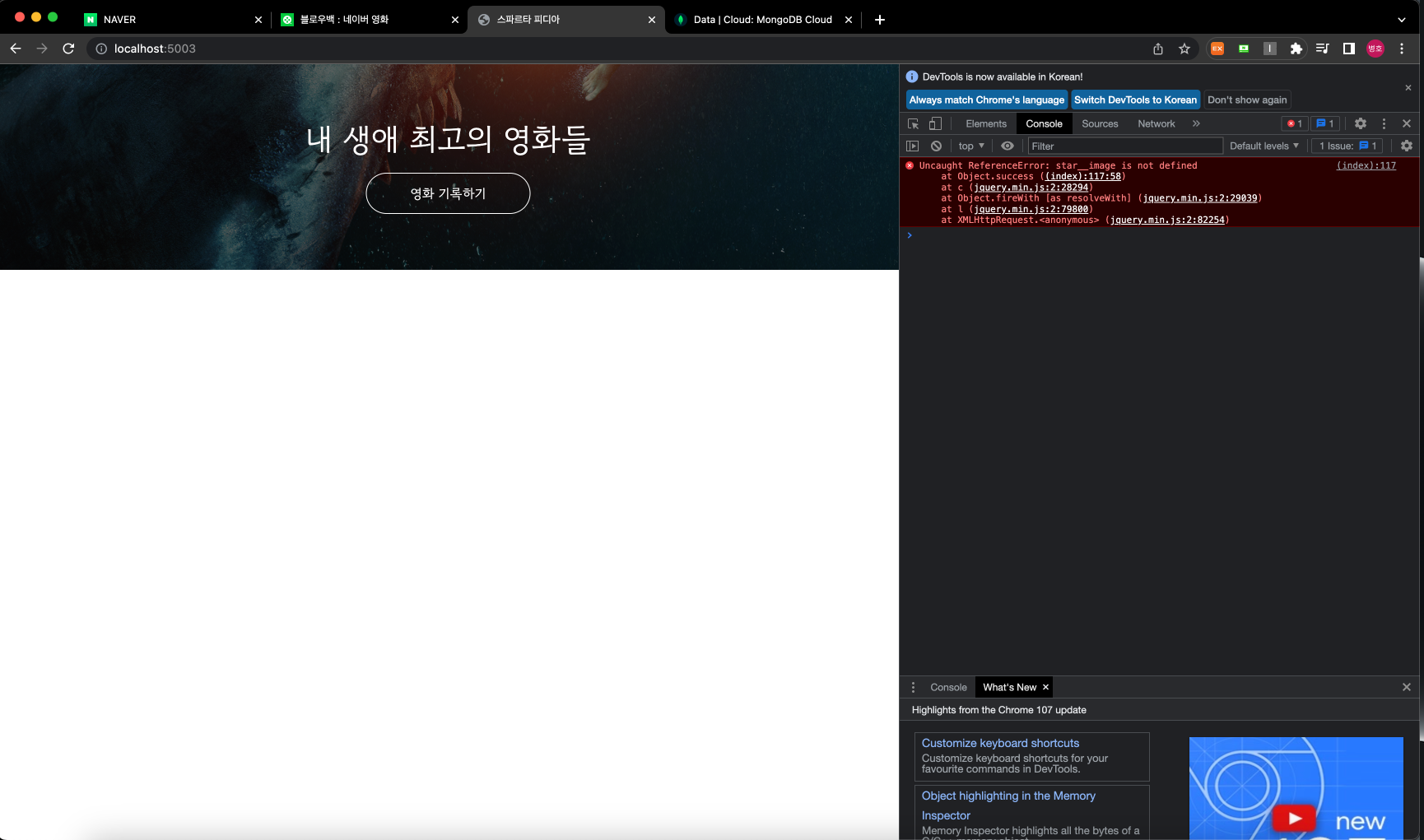Open the Chrome extensions puzzle icon
The height and width of the screenshot is (840, 1424).
(x=1296, y=49)
